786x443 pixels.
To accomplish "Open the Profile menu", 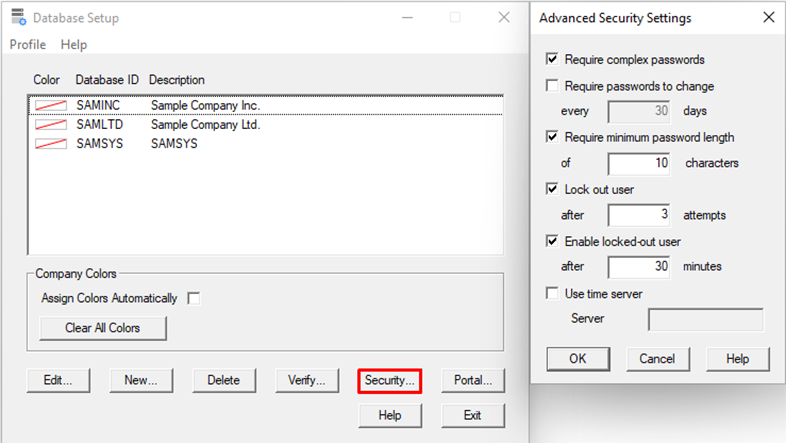I will [28, 45].
